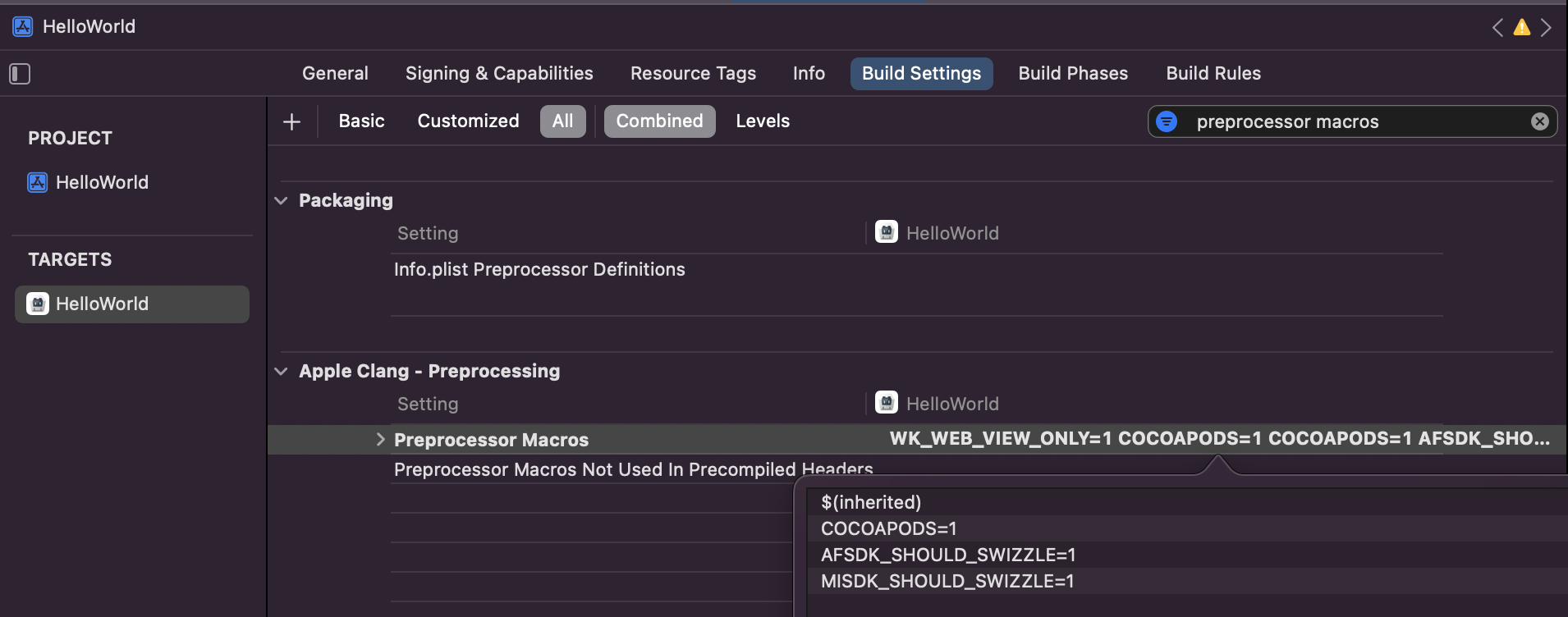Select Info.plist Preprocessor Definitions setting
The height and width of the screenshot is (617, 1568).
tap(539, 270)
